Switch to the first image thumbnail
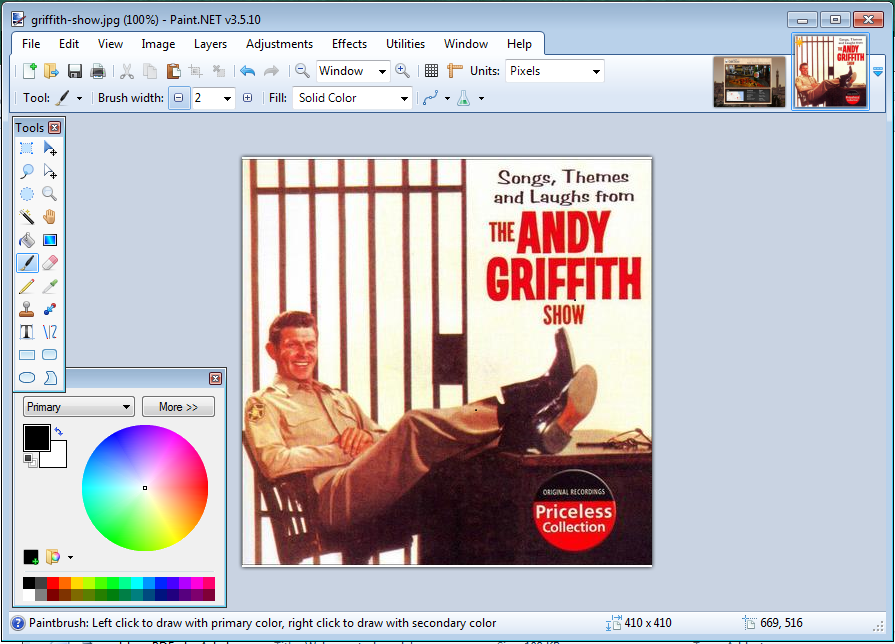 749,82
